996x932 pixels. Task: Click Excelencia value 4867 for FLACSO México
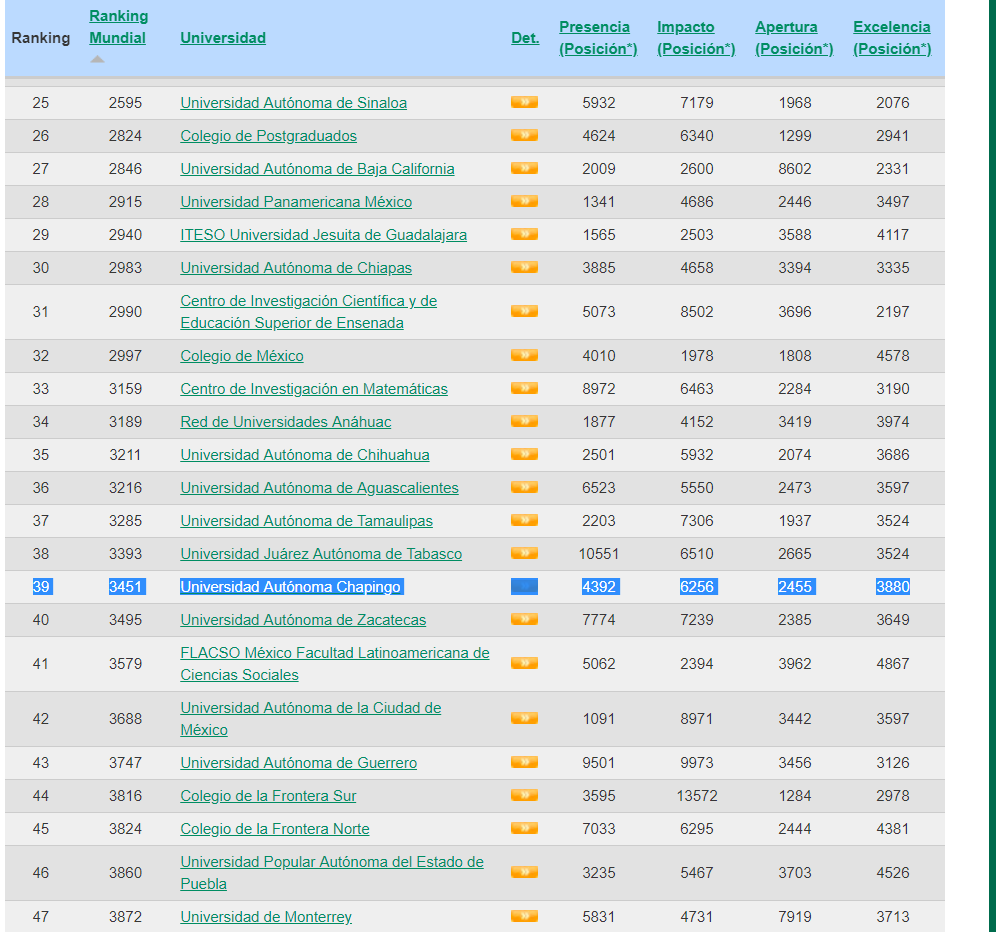pyautogui.click(x=892, y=664)
